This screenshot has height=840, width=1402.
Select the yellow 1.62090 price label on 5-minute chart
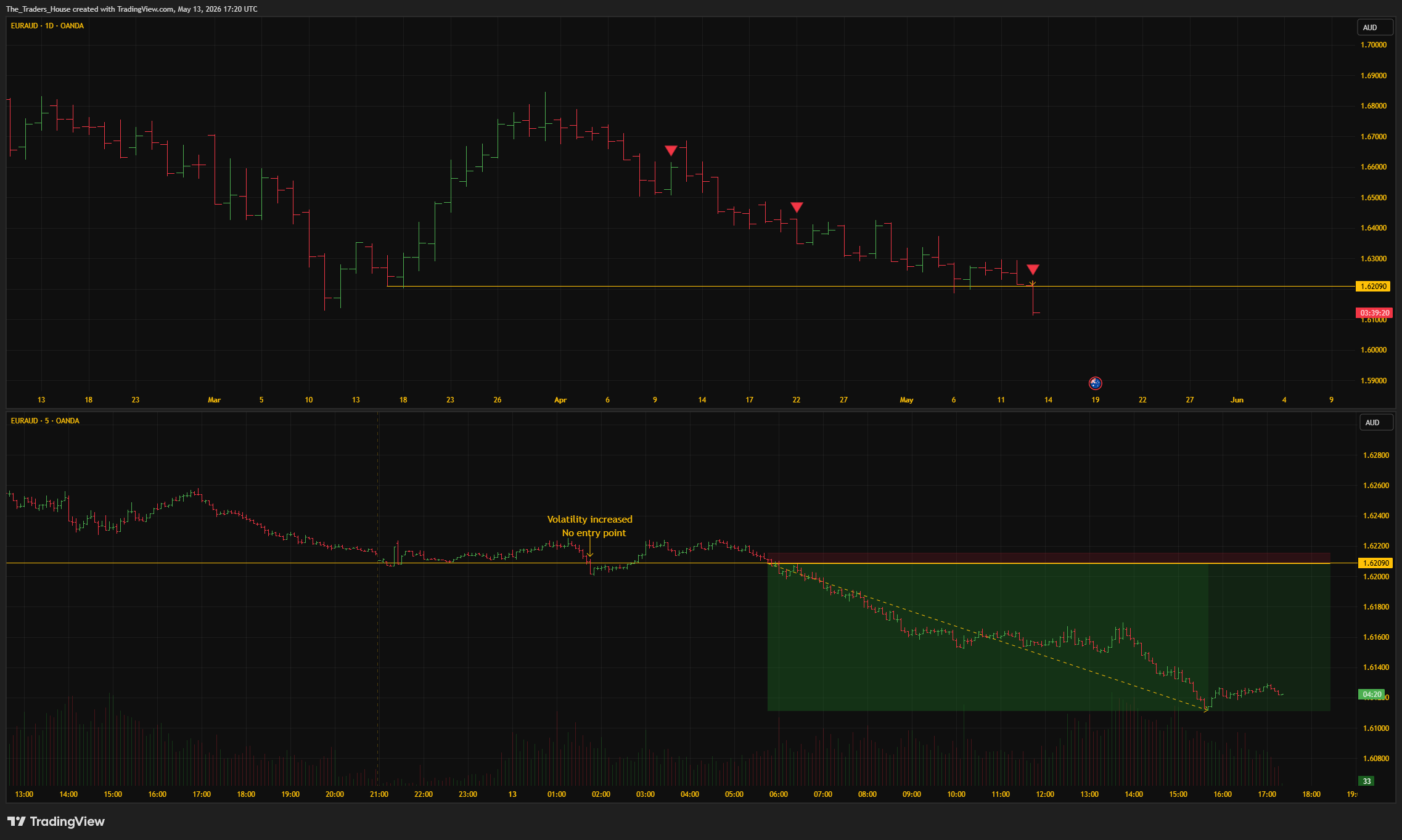[x=1375, y=563]
